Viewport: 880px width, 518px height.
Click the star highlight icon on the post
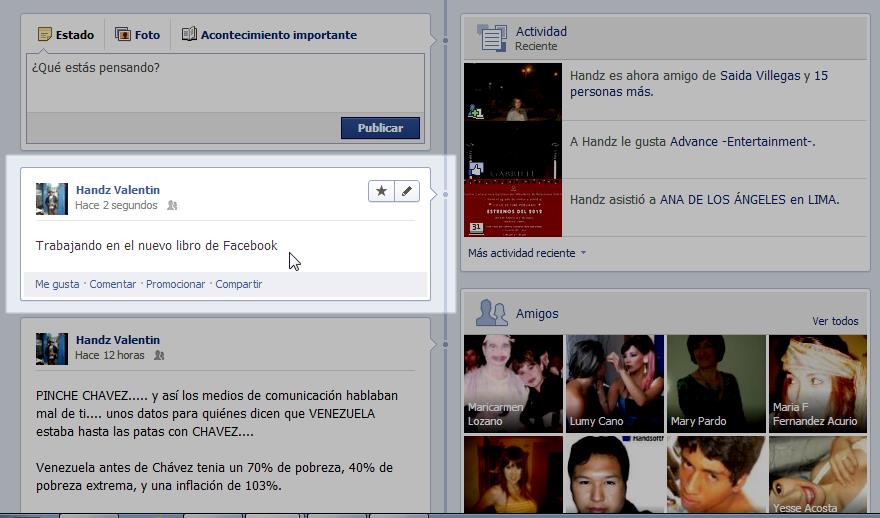[381, 191]
